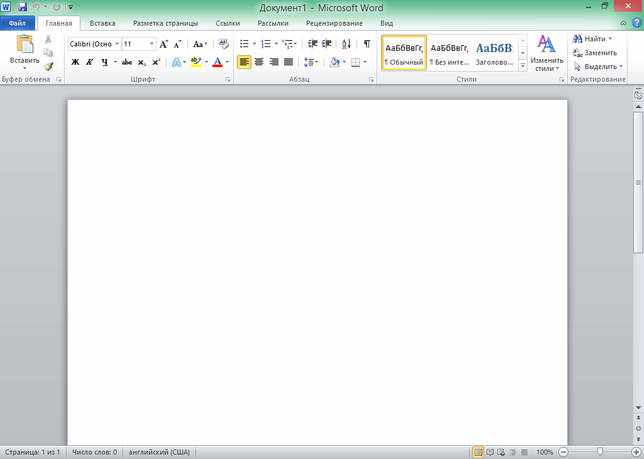Open the Выделить (Select) menu
This screenshot has width=644, height=459.
pos(598,66)
